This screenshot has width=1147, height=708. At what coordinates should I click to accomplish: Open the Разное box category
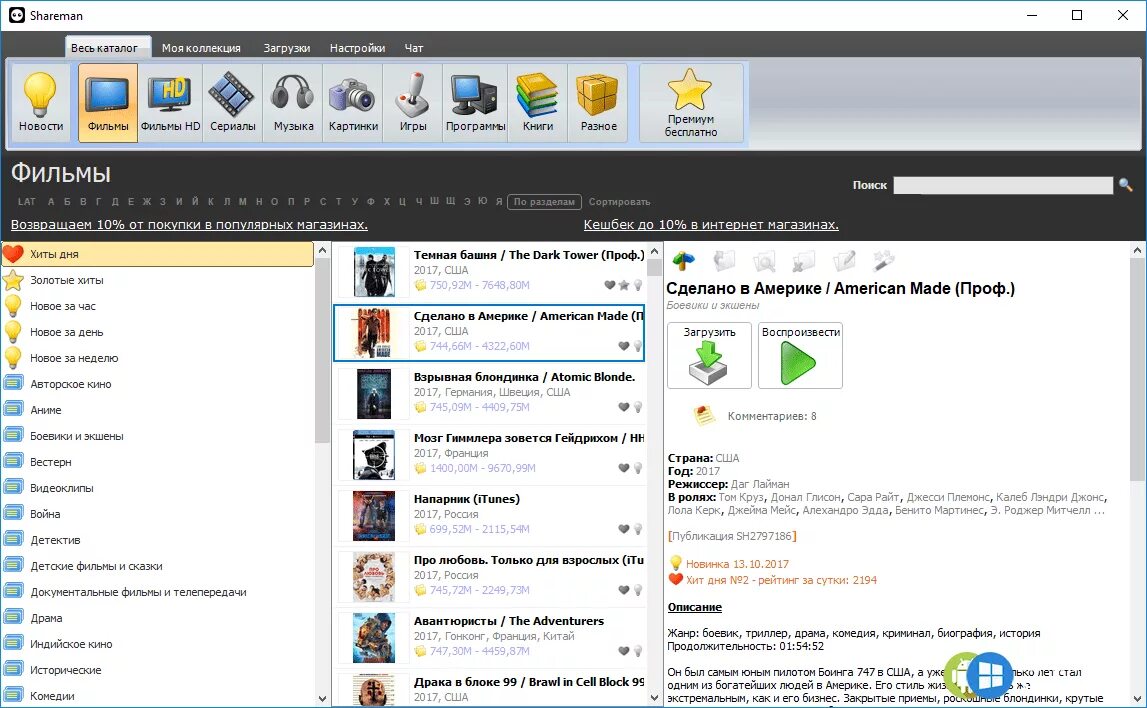598,102
